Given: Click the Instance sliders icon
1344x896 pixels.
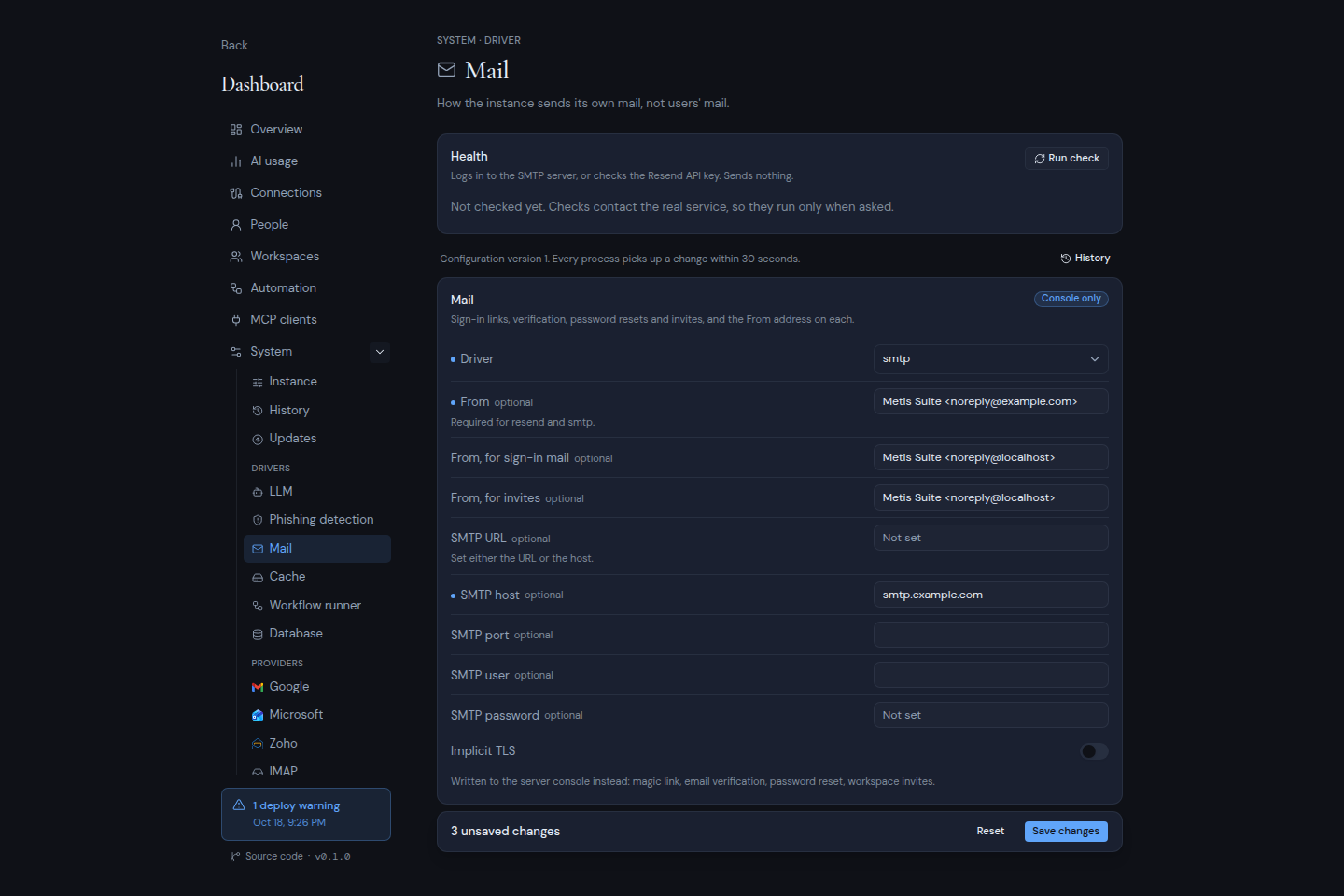Looking at the screenshot, I should (x=258, y=383).
